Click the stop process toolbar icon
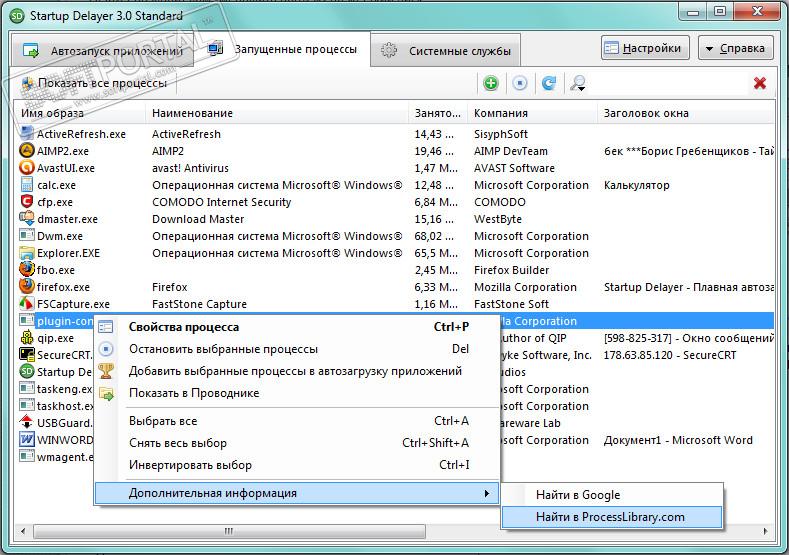 tap(520, 83)
